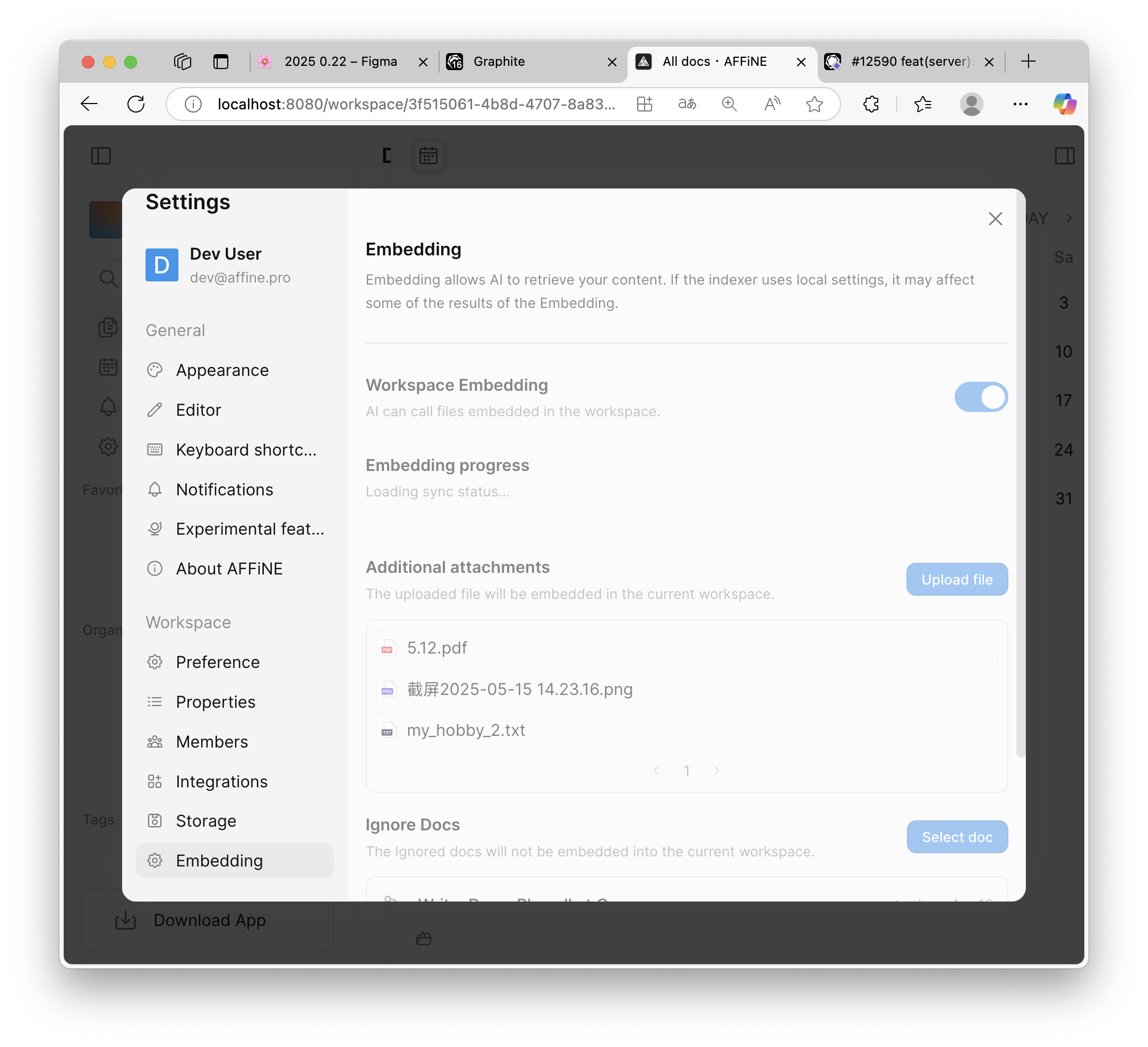Bookmark page with star icon
This screenshot has height=1047, width=1148.
coord(815,104)
